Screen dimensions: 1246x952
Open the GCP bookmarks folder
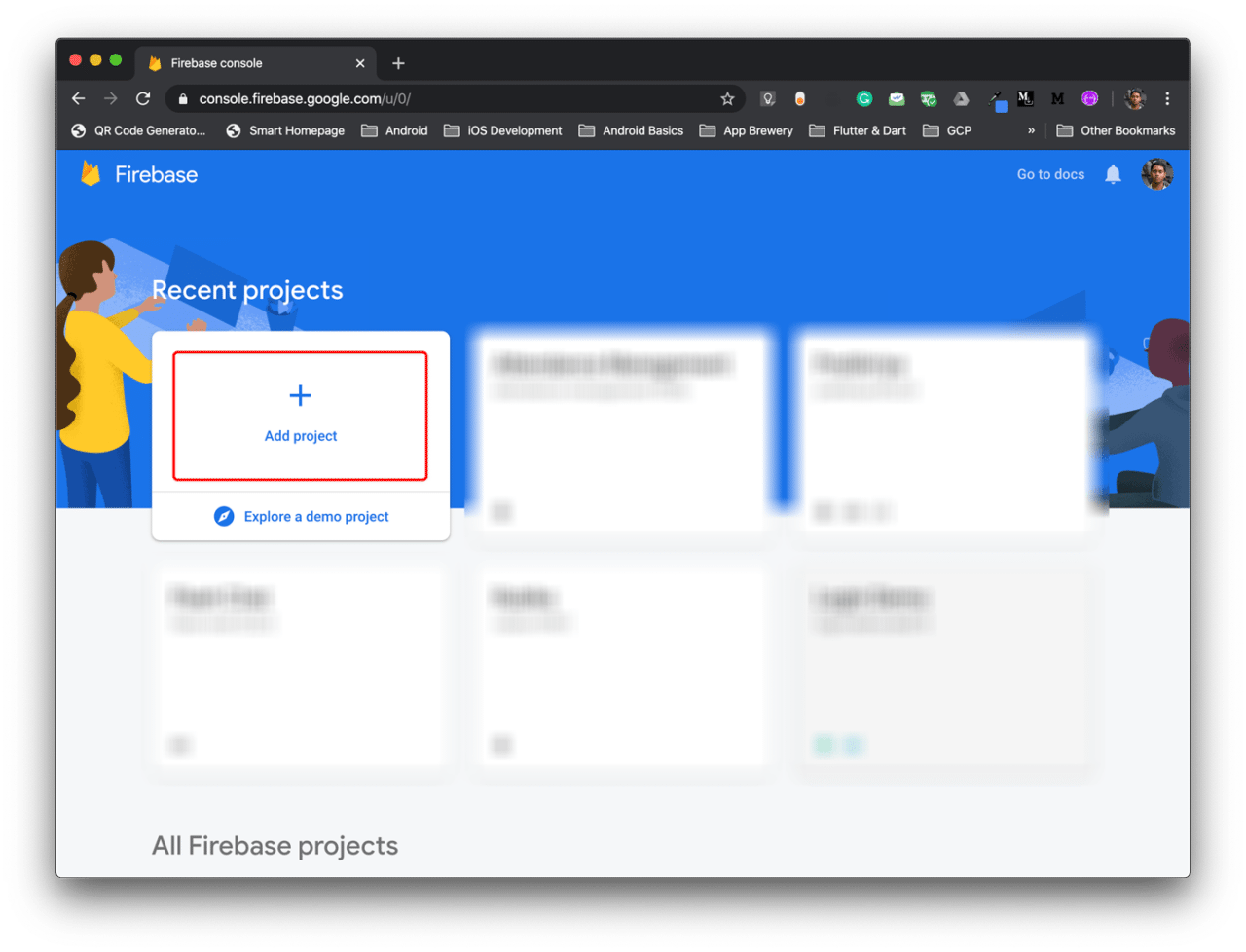coord(947,130)
